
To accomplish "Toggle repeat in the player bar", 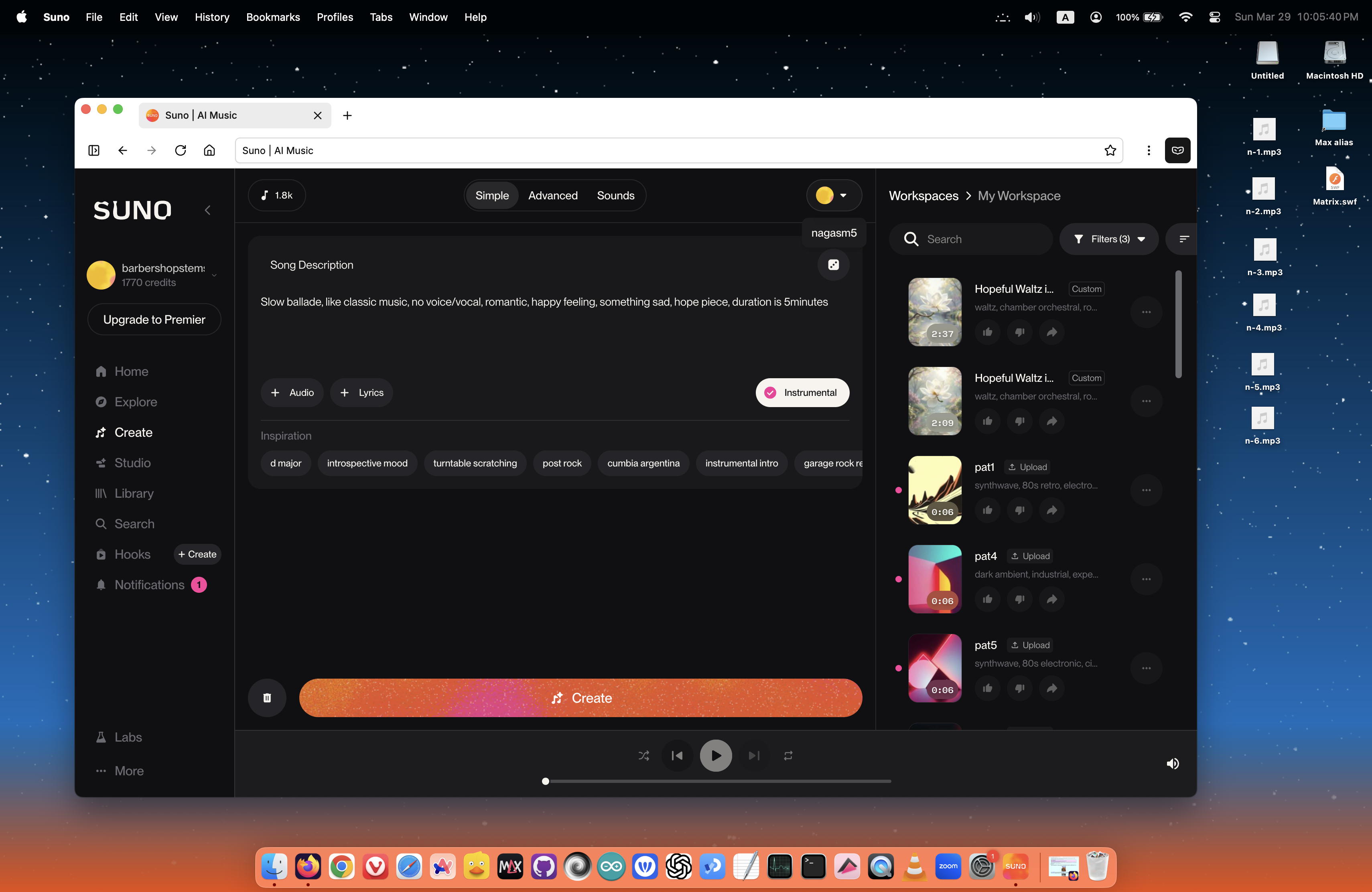I will pos(788,756).
